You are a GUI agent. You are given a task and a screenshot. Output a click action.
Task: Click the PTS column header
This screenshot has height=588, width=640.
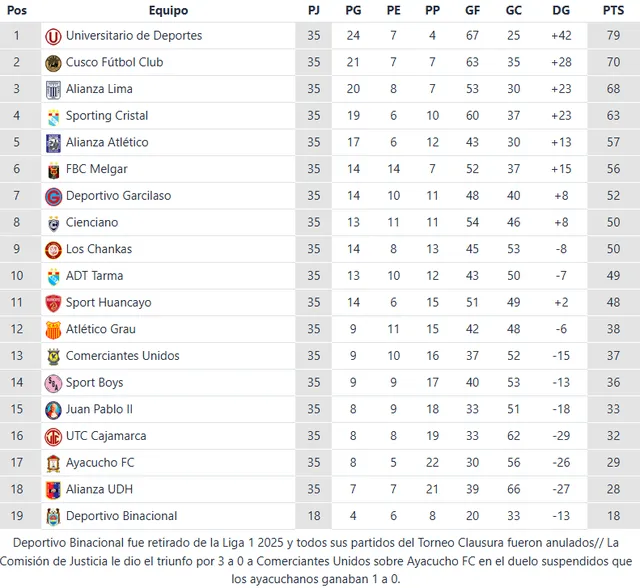point(612,10)
